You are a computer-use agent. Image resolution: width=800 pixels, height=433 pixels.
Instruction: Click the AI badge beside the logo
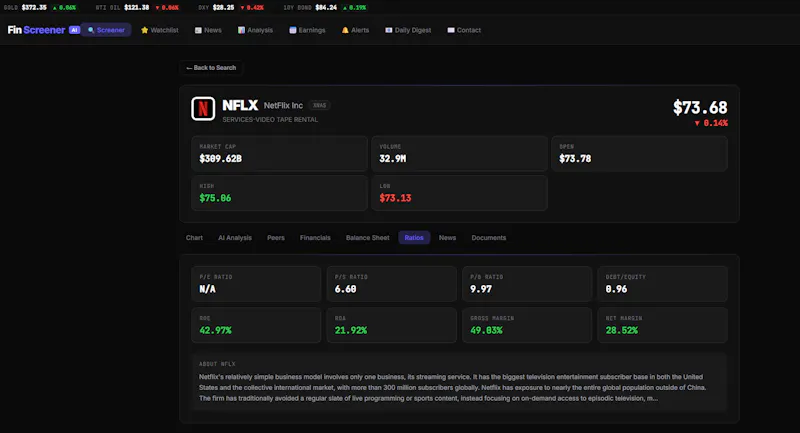[74, 30]
